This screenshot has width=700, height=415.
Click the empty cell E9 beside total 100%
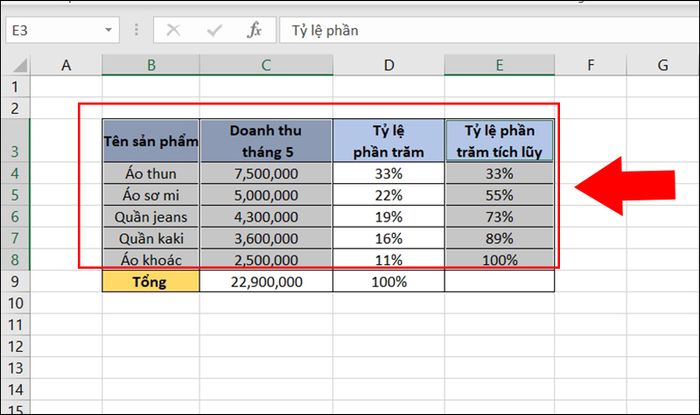coord(500,282)
